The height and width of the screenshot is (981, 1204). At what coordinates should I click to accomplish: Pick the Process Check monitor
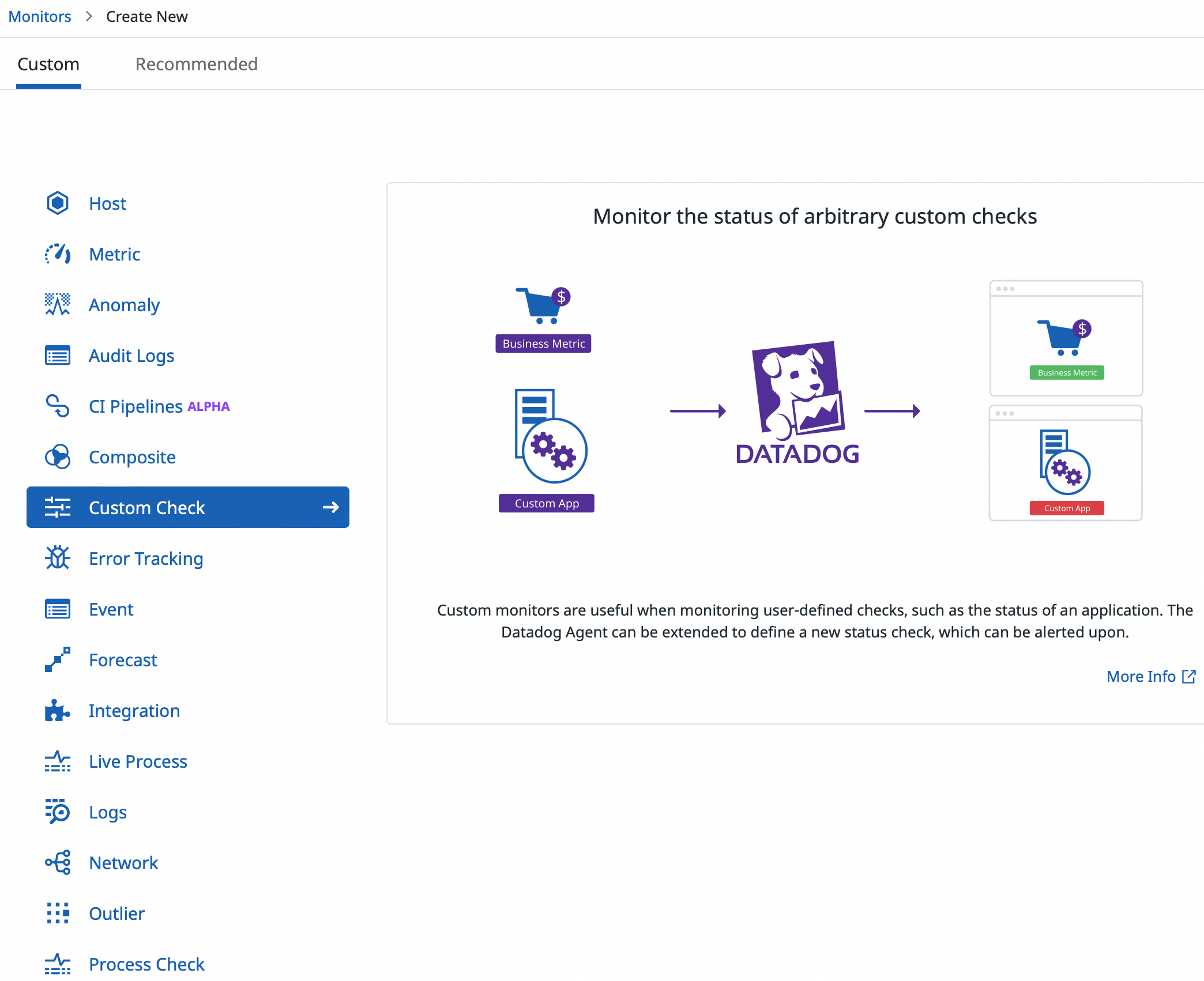pyautogui.click(x=146, y=964)
